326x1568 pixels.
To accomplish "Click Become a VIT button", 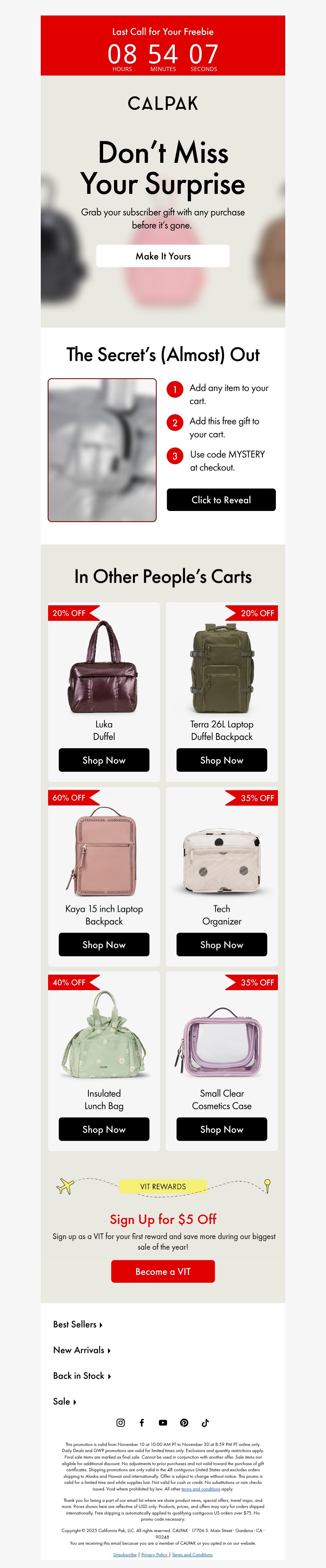I will [x=163, y=1272].
